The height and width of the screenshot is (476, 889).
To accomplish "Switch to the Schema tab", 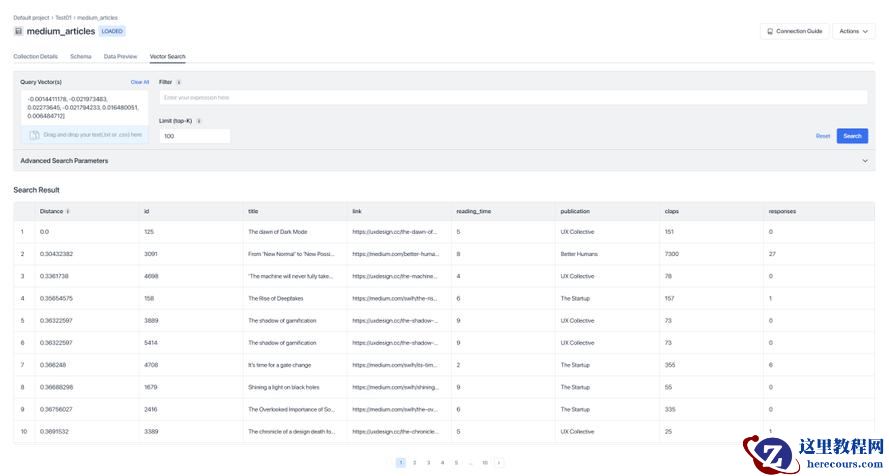I will (x=80, y=57).
